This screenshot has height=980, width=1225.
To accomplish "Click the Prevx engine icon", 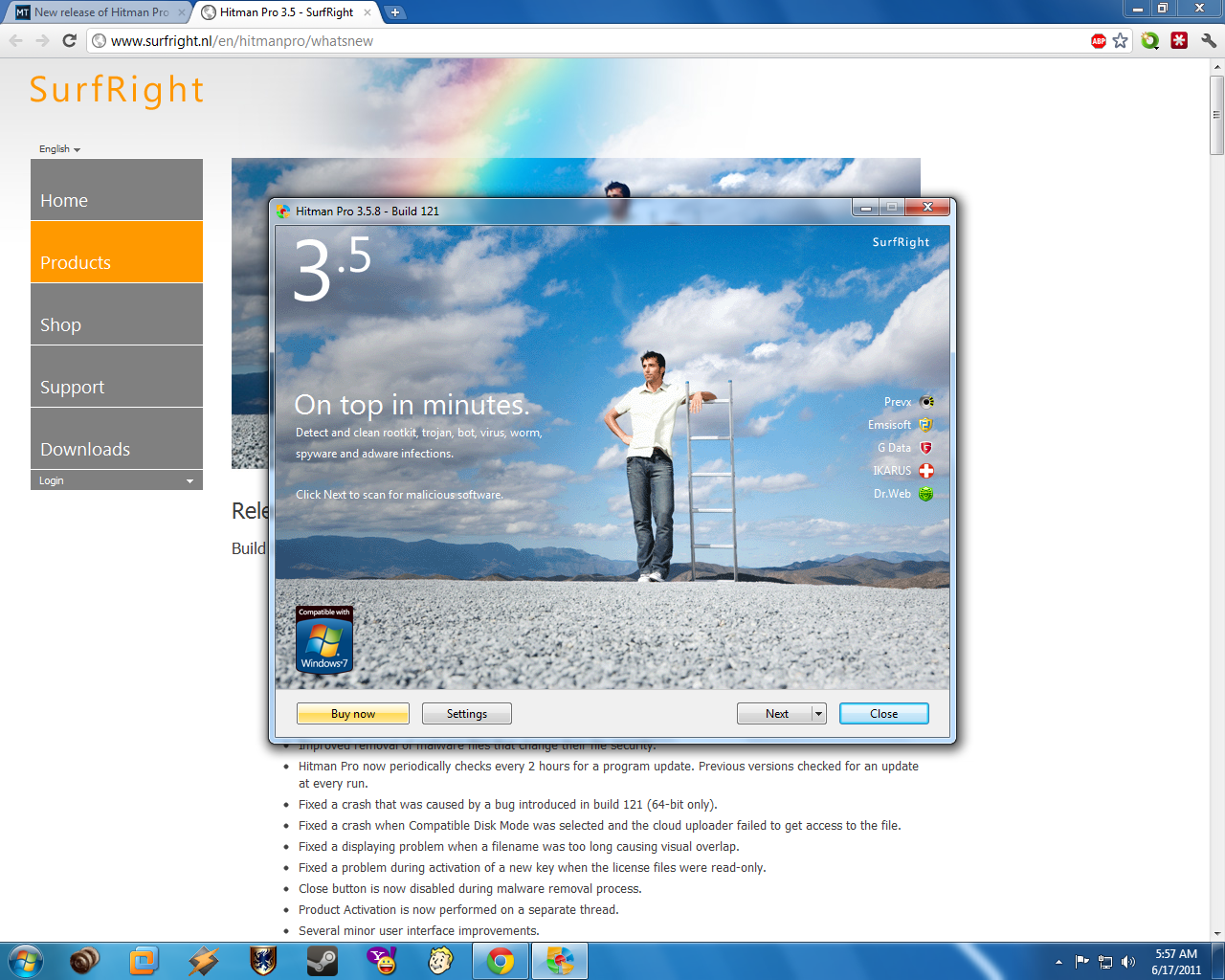I will pyautogui.click(x=926, y=402).
